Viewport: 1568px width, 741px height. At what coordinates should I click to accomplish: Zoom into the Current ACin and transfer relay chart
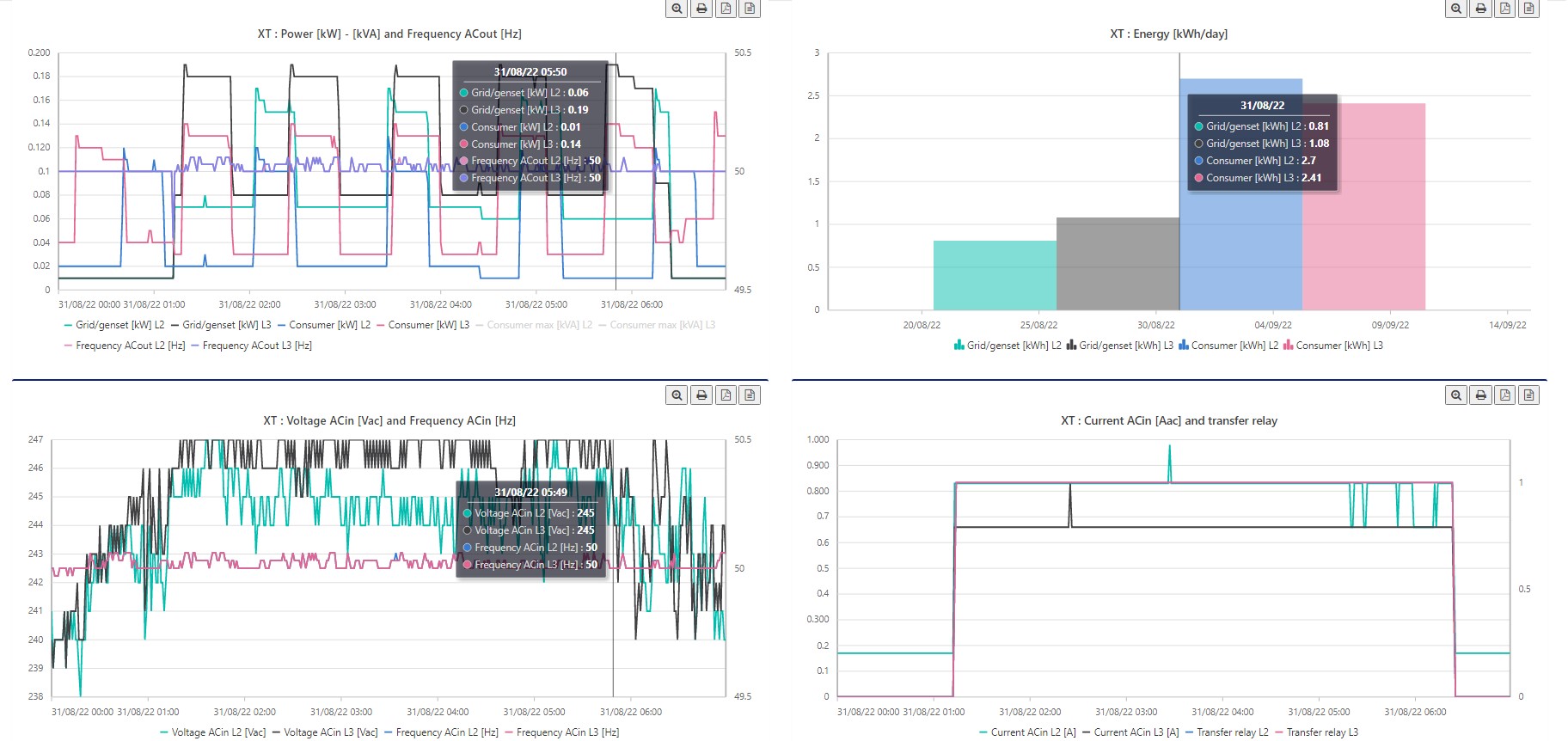(1456, 395)
